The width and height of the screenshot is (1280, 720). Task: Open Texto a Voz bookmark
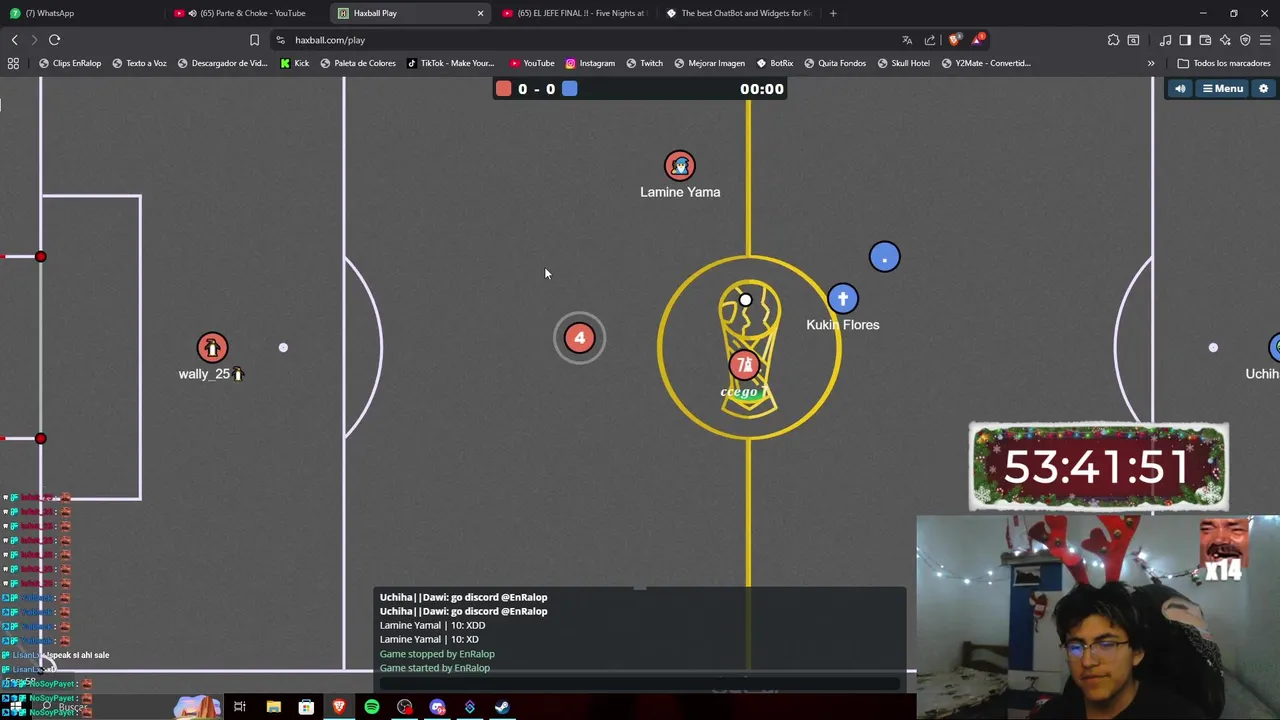139,63
